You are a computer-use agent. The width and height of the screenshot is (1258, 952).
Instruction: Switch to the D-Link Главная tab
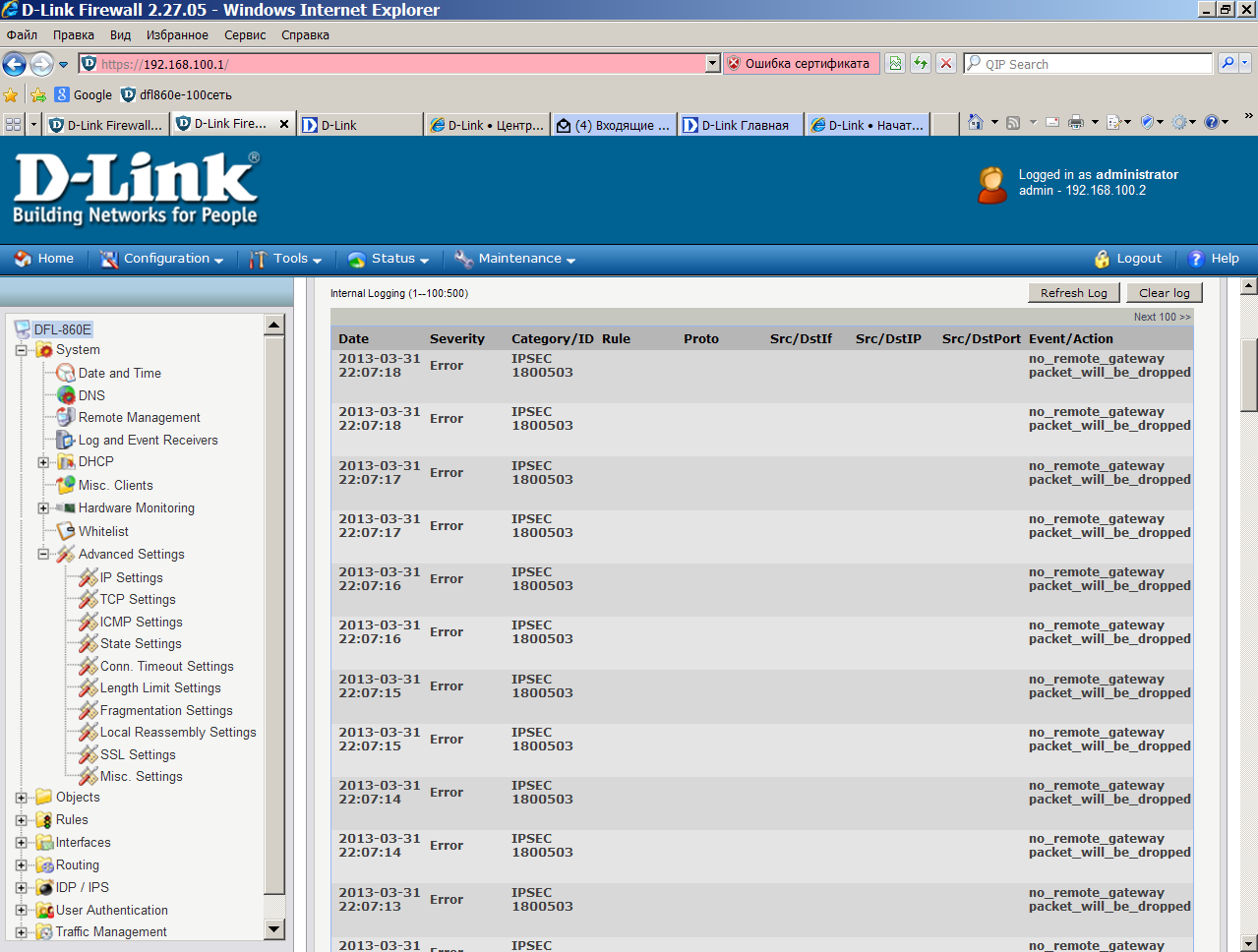741,125
